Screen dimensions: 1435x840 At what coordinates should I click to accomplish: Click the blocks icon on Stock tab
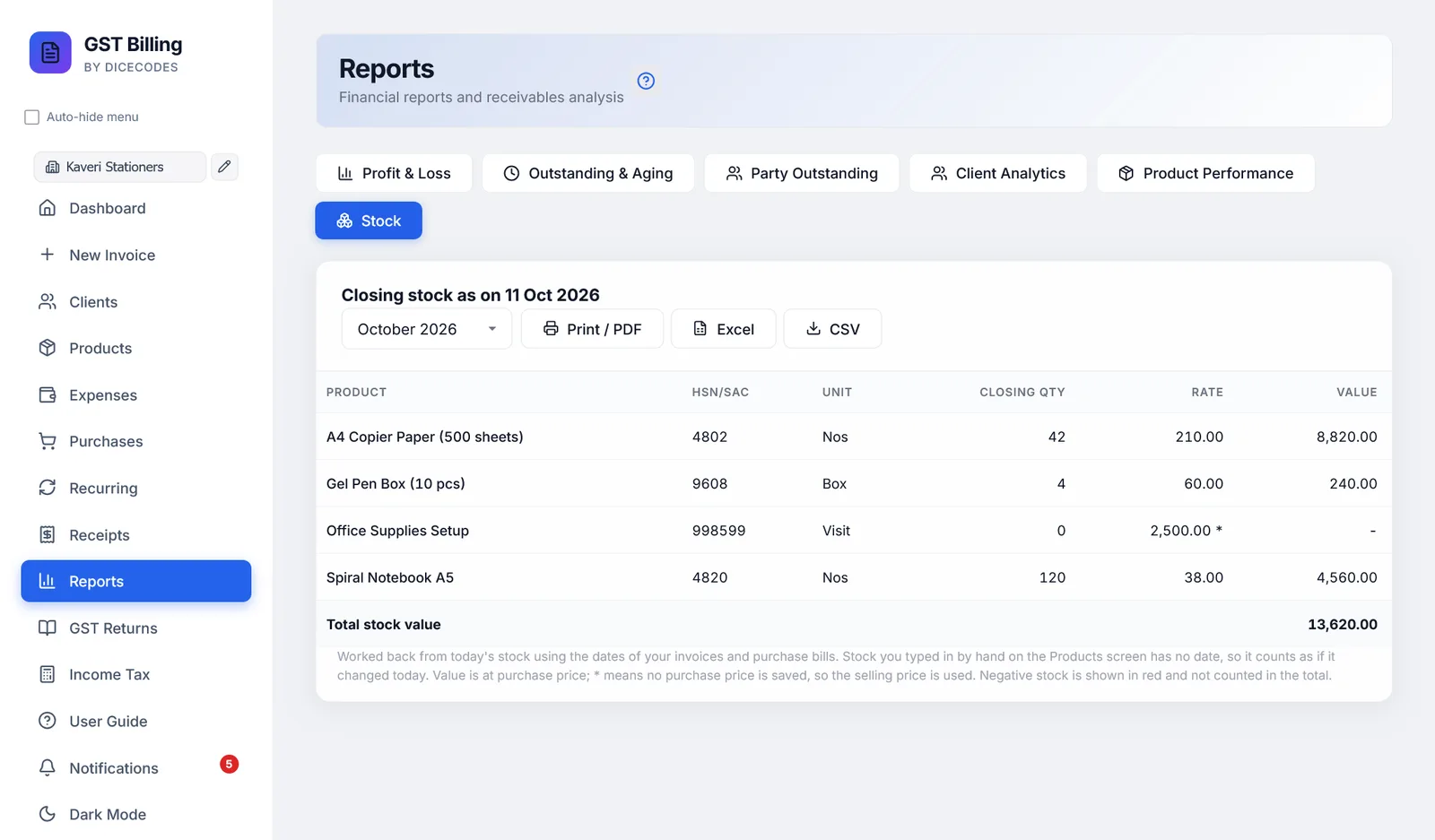click(x=344, y=221)
